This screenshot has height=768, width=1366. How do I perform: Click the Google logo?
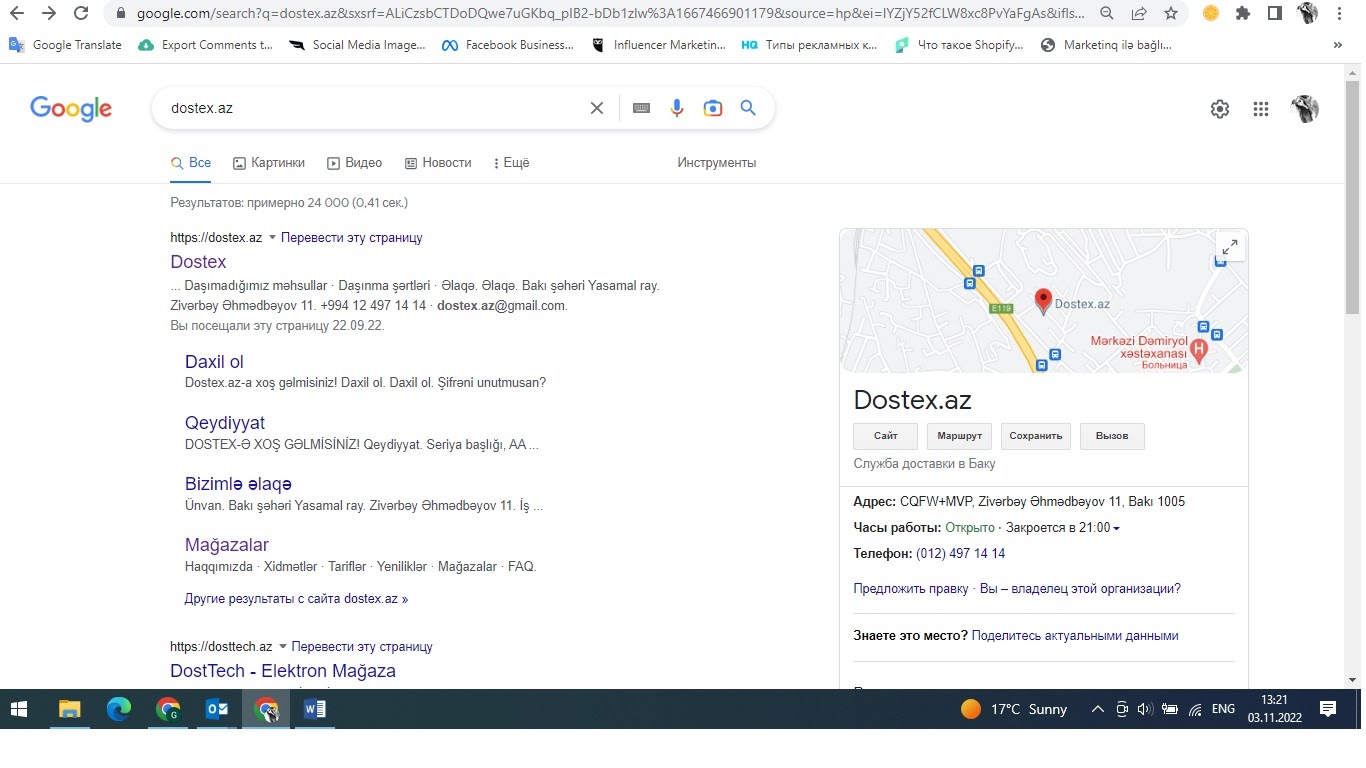coord(71,109)
